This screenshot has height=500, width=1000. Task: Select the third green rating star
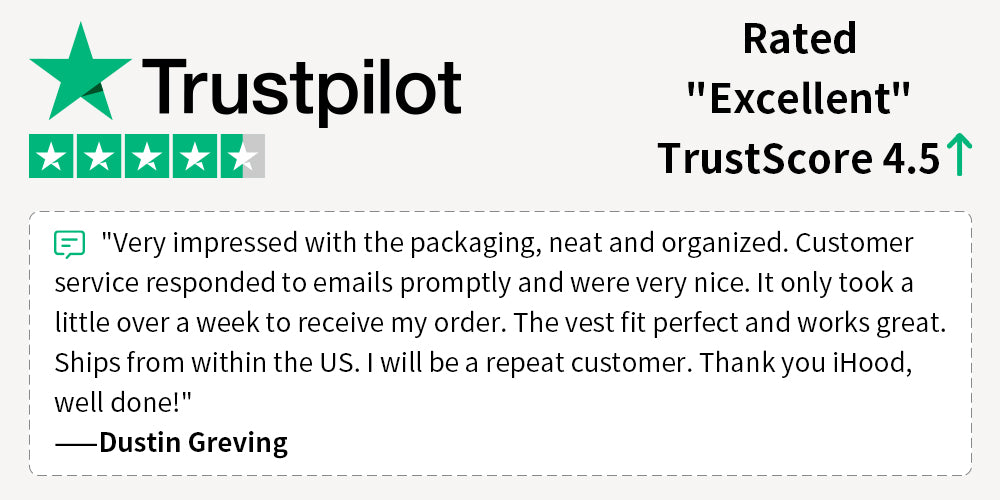pyautogui.click(x=147, y=156)
